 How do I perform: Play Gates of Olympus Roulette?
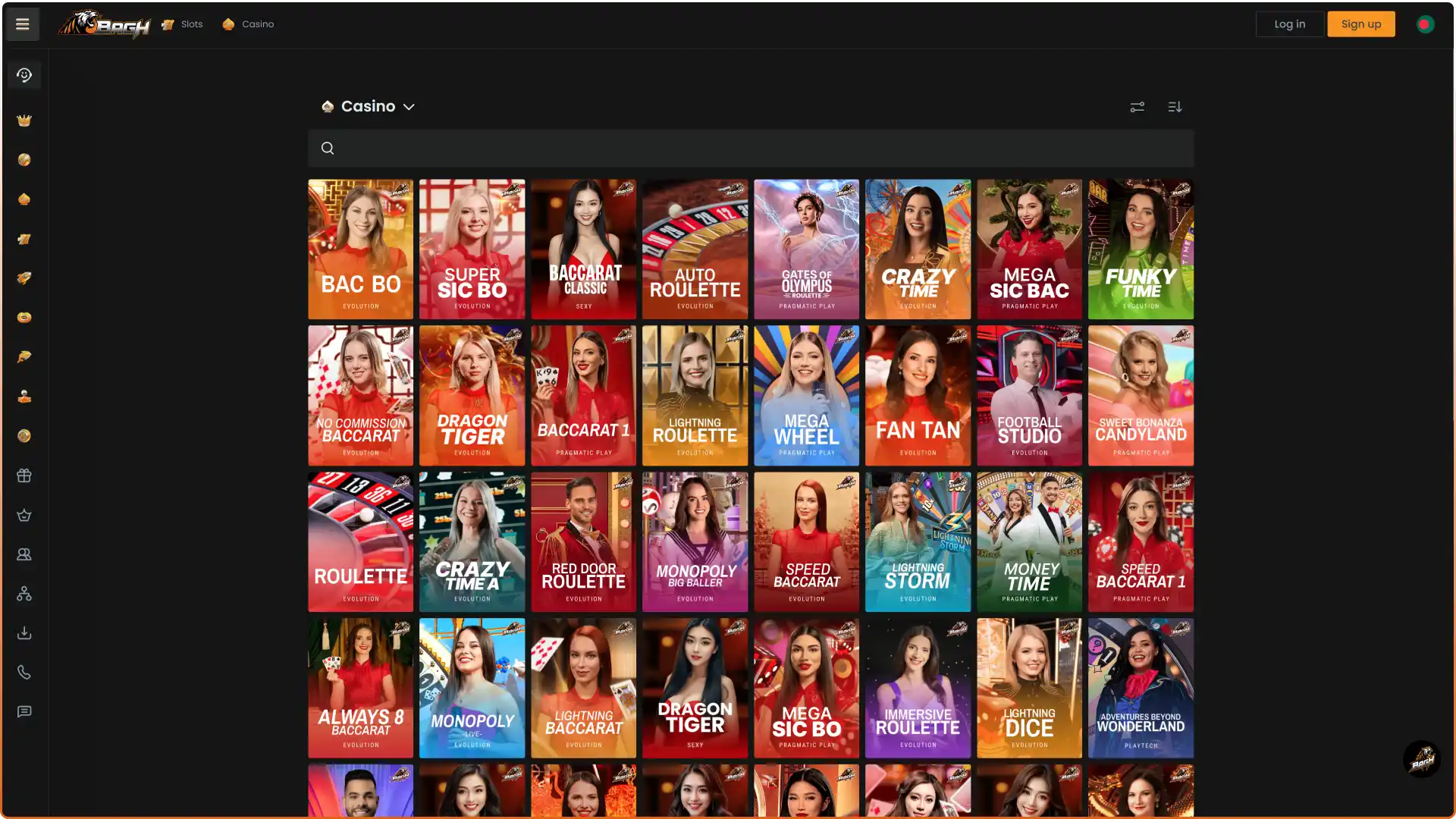click(807, 249)
